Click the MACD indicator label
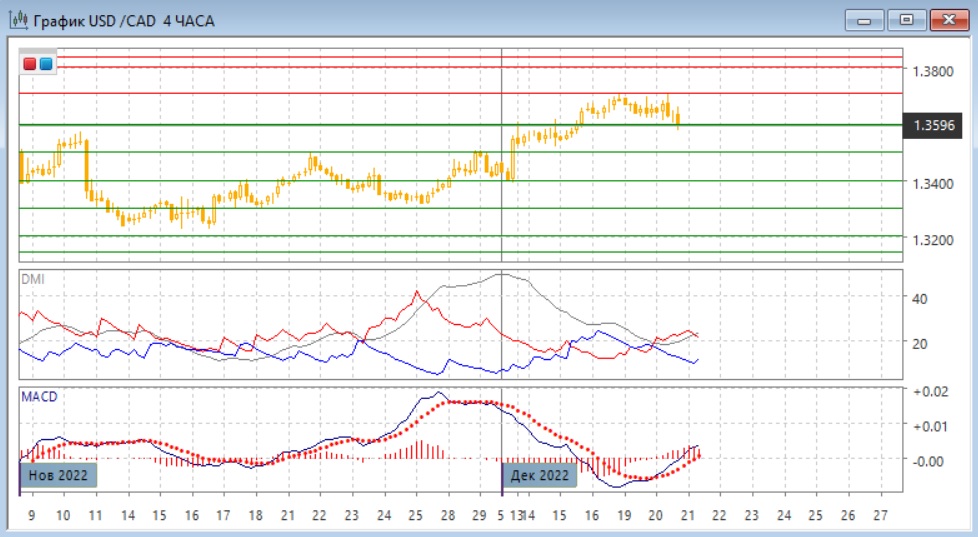Screen dimensions: 978x537 [x=39, y=396]
